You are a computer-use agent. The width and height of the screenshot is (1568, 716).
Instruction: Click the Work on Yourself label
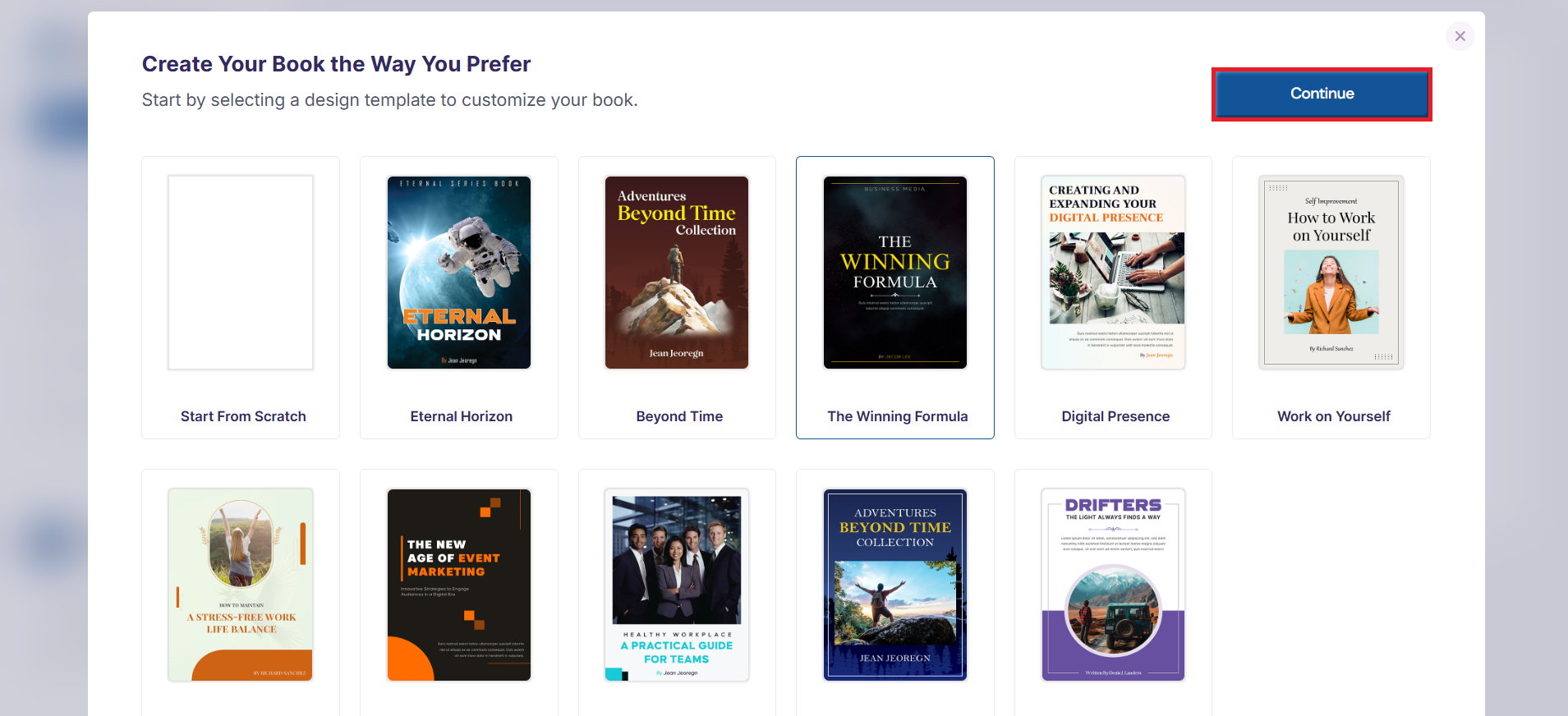pyautogui.click(x=1334, y=416)
